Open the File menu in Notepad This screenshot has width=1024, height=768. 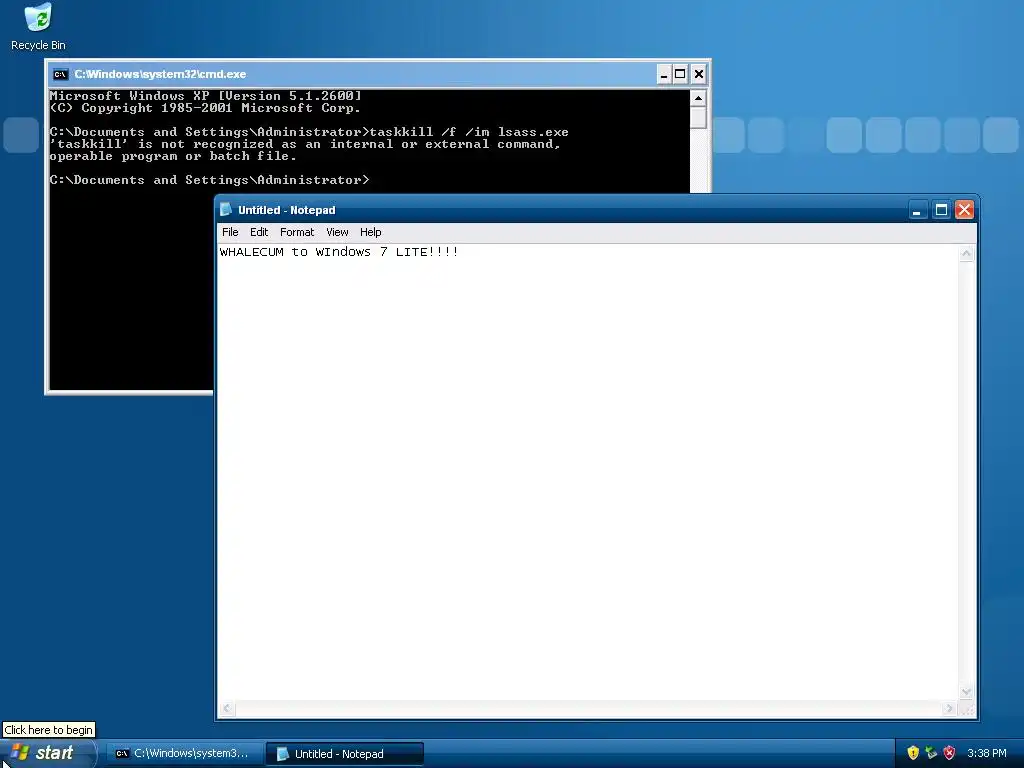point(230,232)
